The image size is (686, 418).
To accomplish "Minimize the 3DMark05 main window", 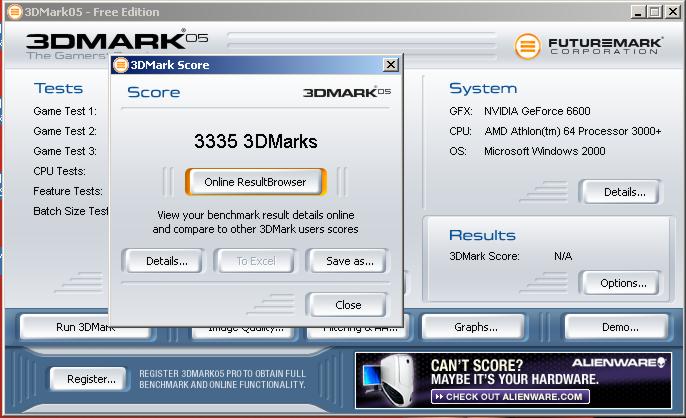I will (x=638, y=12).
